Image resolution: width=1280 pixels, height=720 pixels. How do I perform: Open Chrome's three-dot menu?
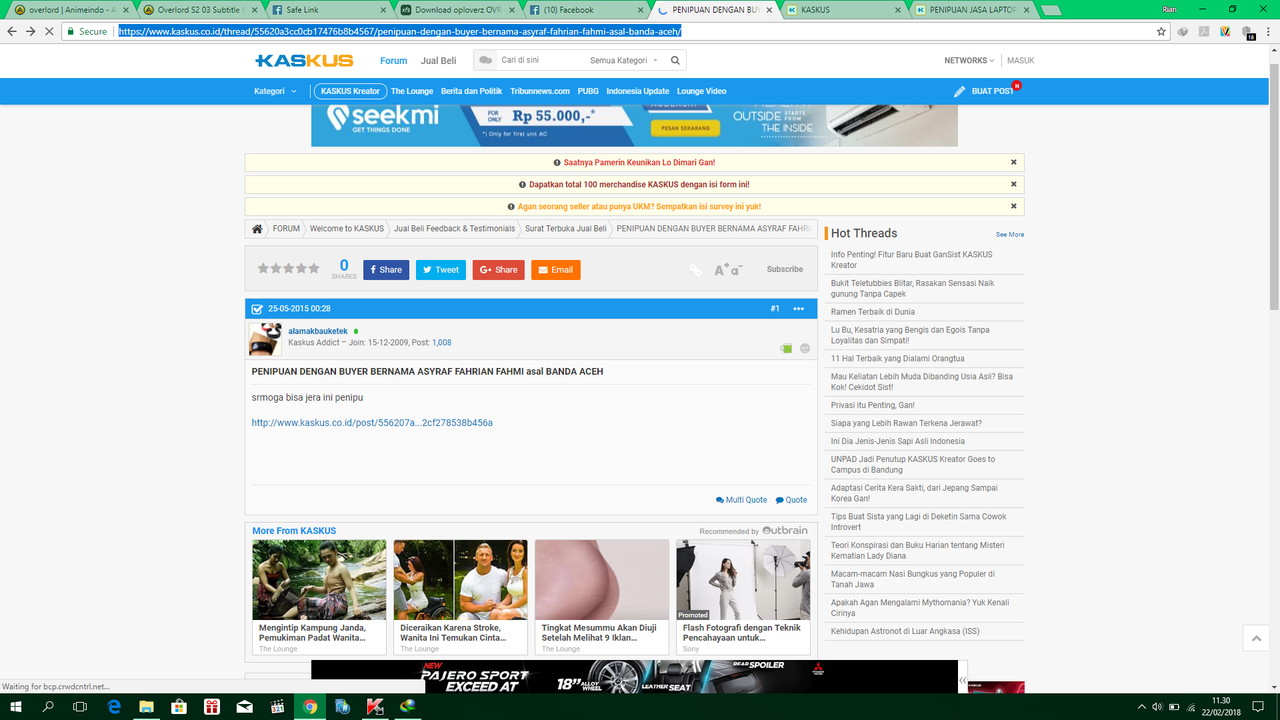click(x=1267, y=32)
